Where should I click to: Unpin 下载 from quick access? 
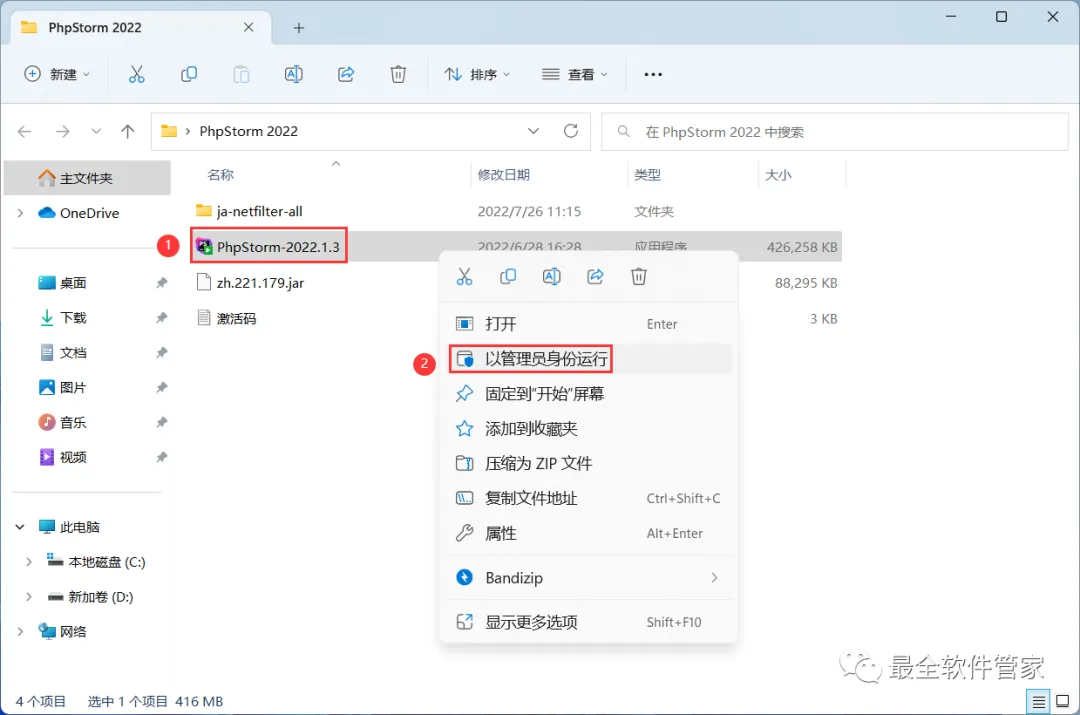click(161, 318)
